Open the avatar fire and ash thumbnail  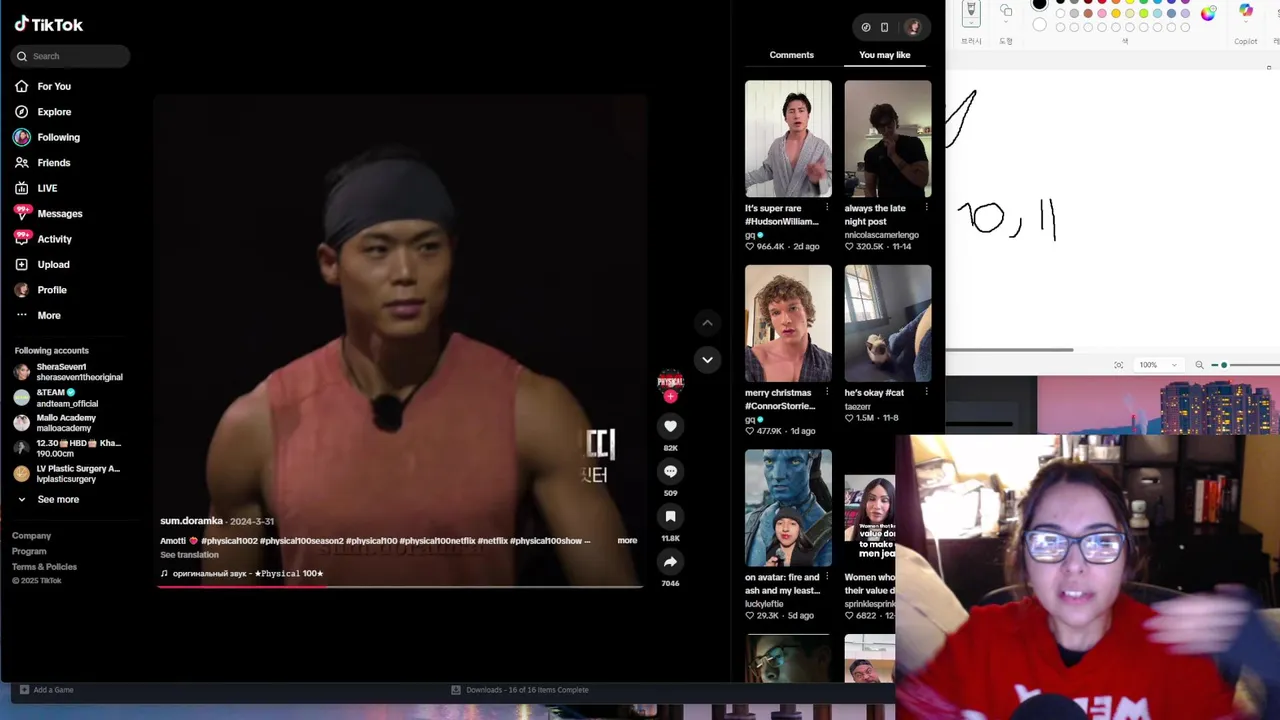tap(788, 508)
